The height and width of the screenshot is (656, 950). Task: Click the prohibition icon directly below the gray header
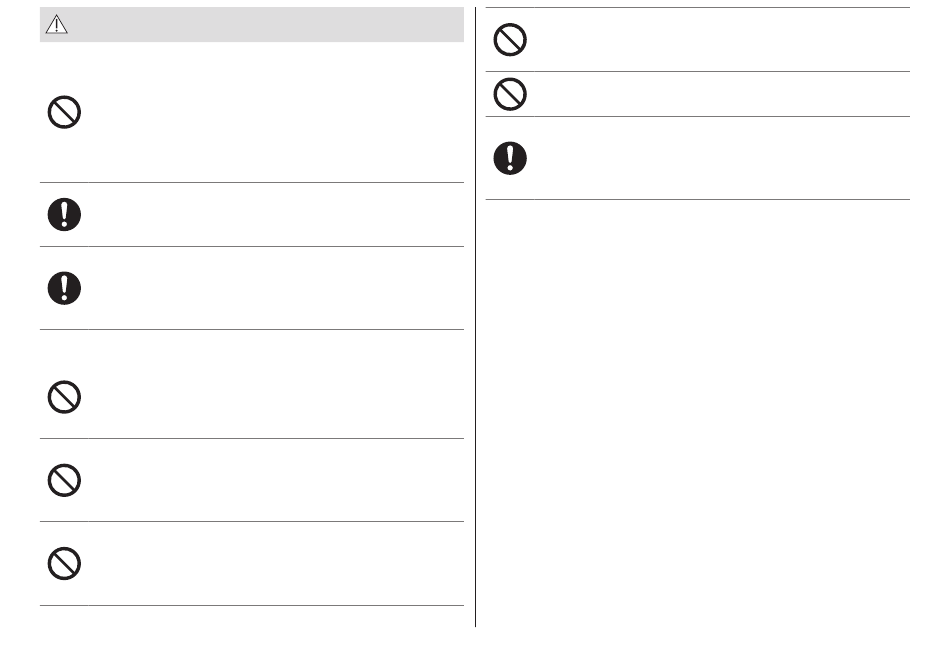coord(64,112)
